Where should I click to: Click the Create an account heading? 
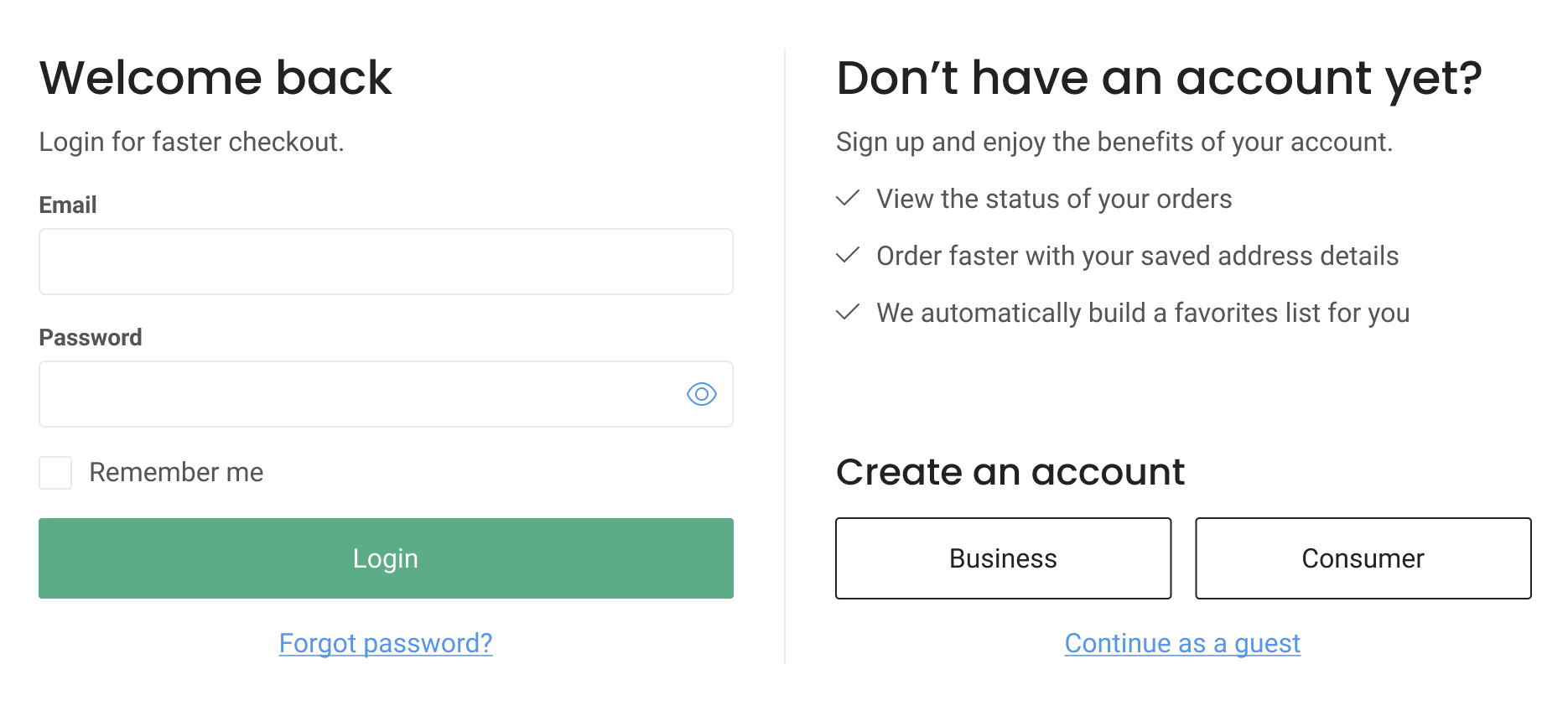click(x=1010, y=472)
